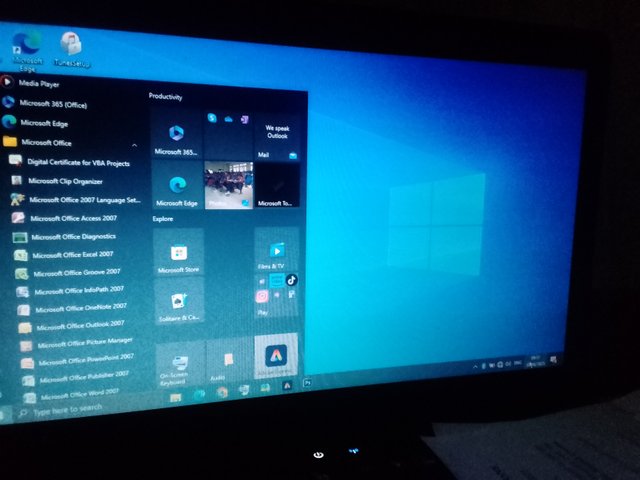The image size is (640, 480).
Task: Click the Explore group header
Action: pyautogui.click(x=163, y=219)
